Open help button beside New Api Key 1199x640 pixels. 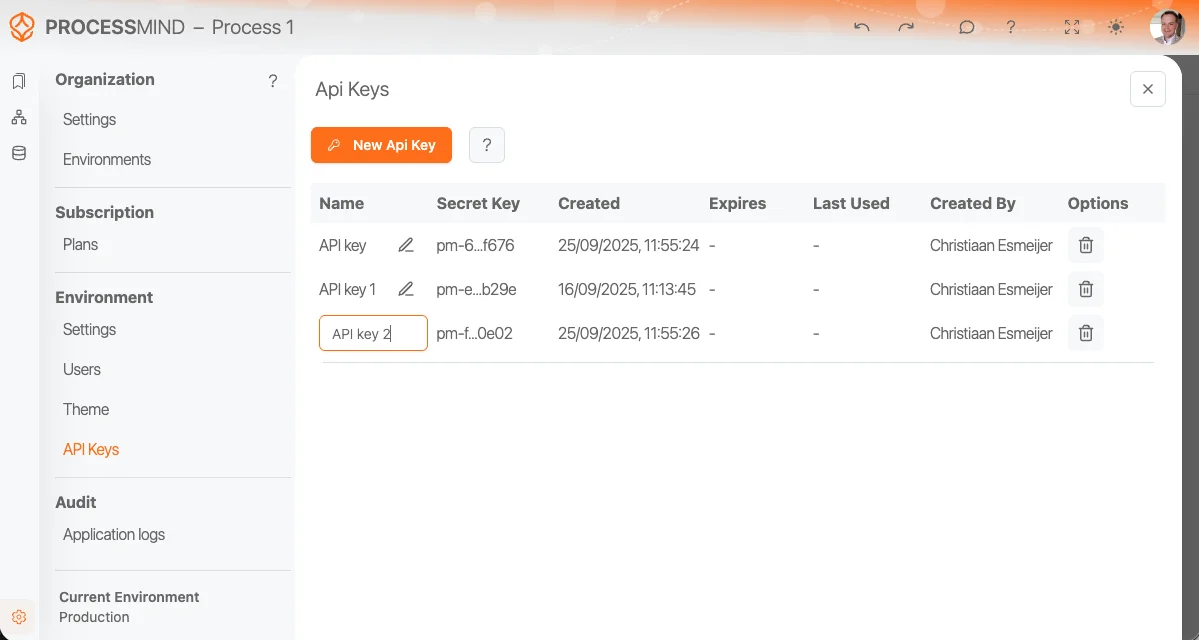point(487,145)
